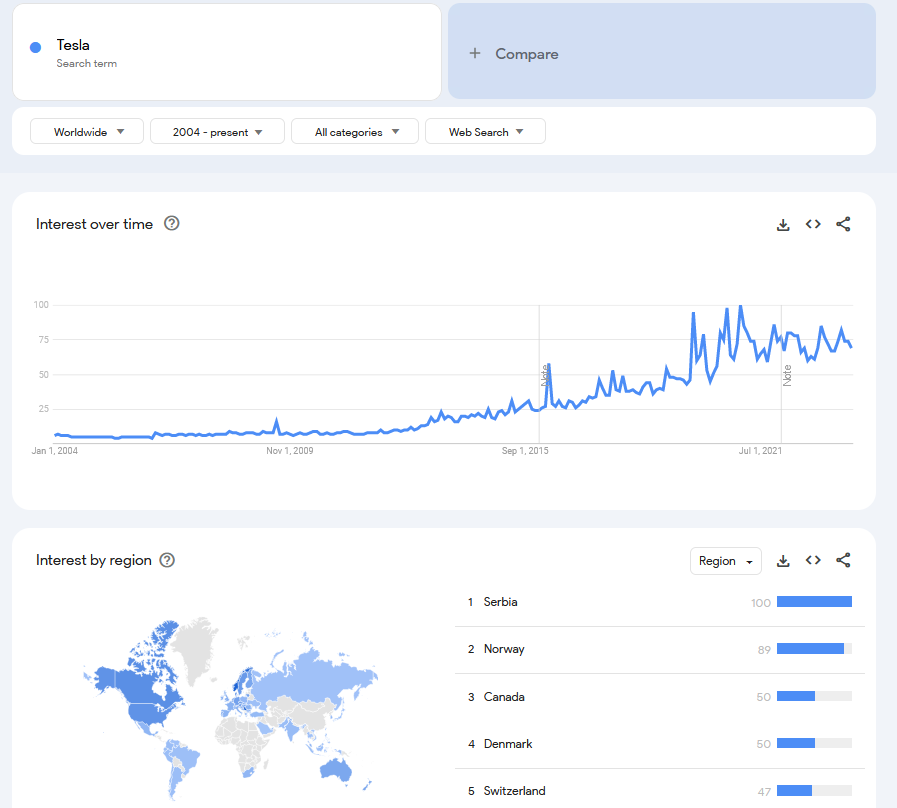The width and height of the screenshot is (897, 808).
Task: Open the 2004 - present time range dropdown
Action: [217, 132]
